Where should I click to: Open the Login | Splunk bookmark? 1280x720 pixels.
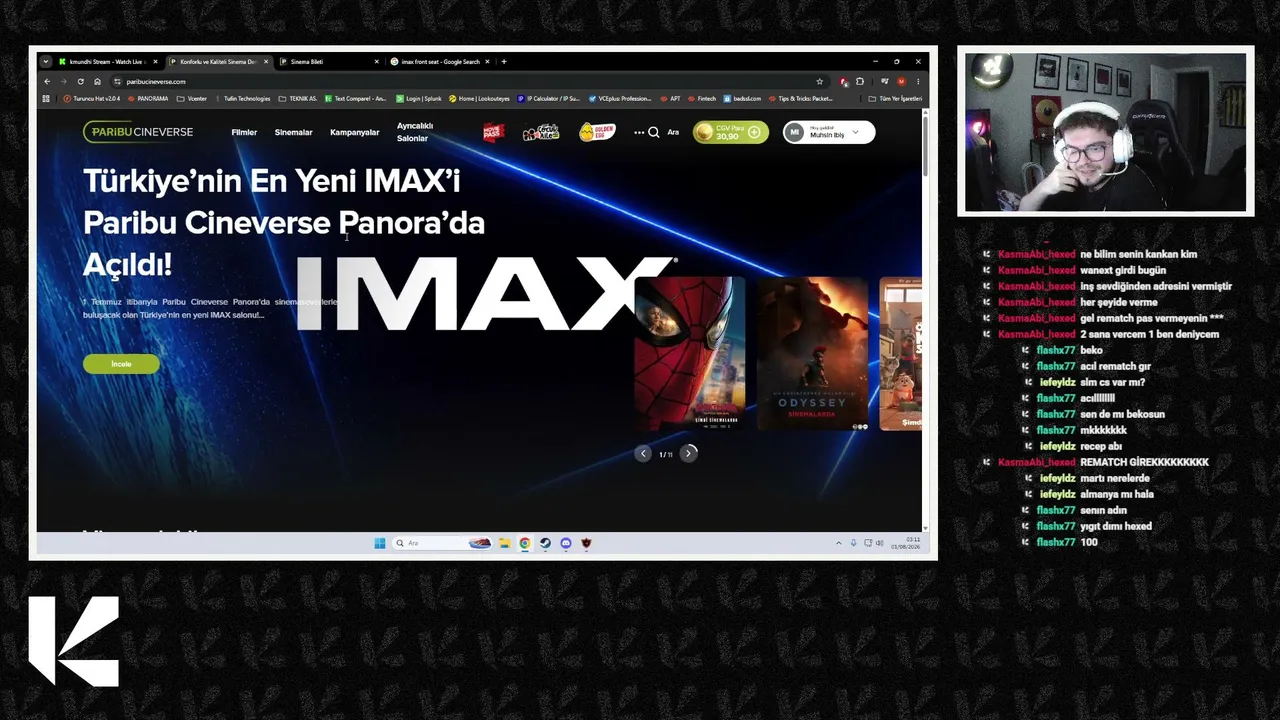point(419,99)
